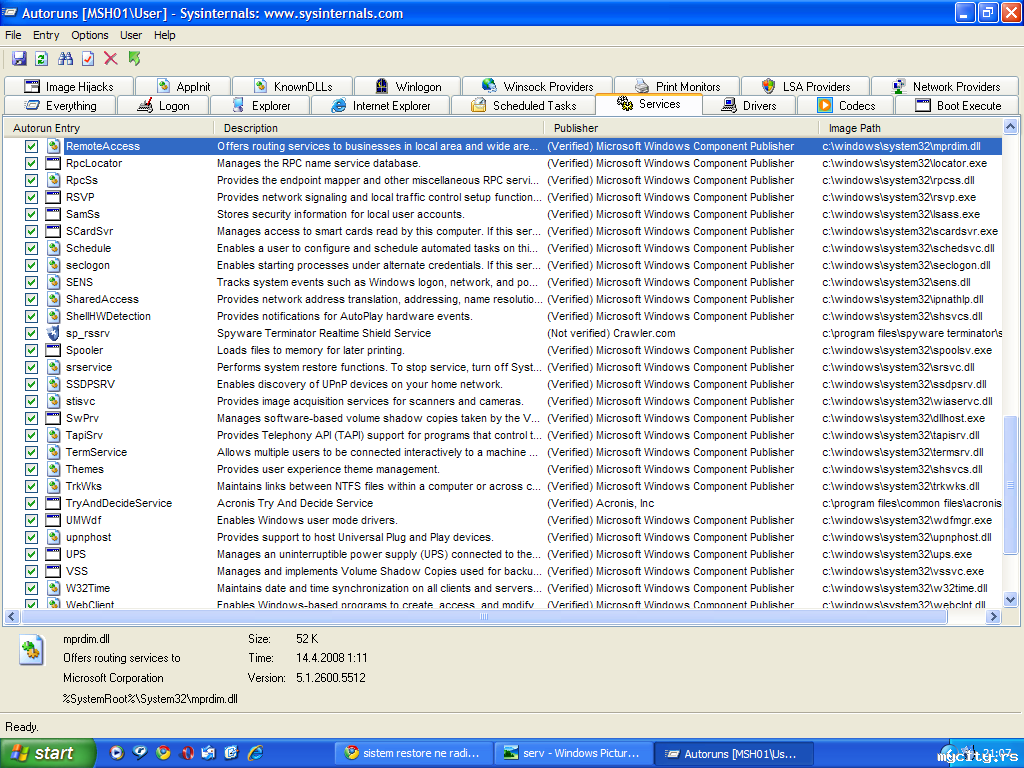The height and width of the screenshot is (768, 1024).
Task: Open the Scheduled Tasks tab
Action: pos(524,105)
